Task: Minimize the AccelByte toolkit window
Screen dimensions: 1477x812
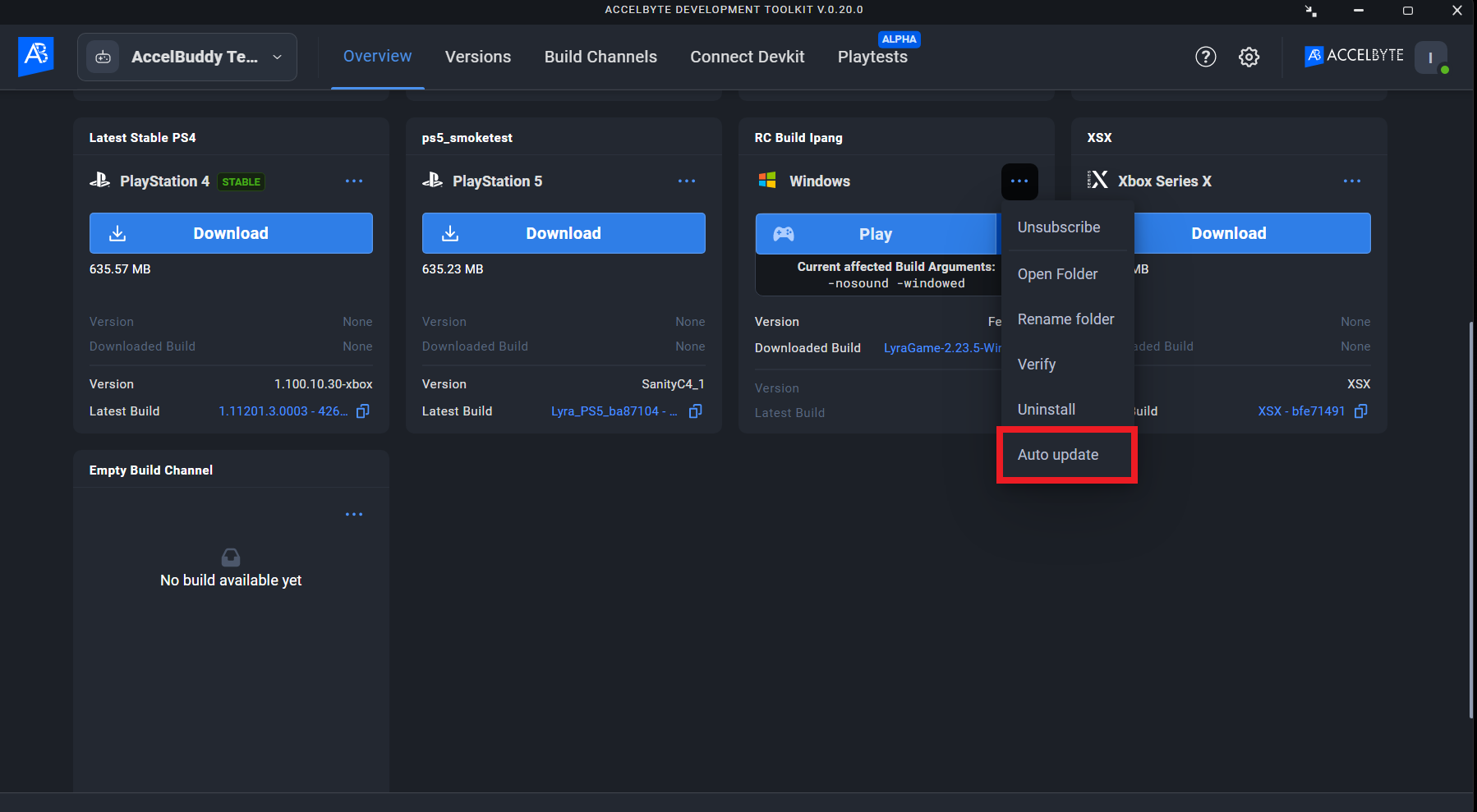Action: pos(1359,11)
